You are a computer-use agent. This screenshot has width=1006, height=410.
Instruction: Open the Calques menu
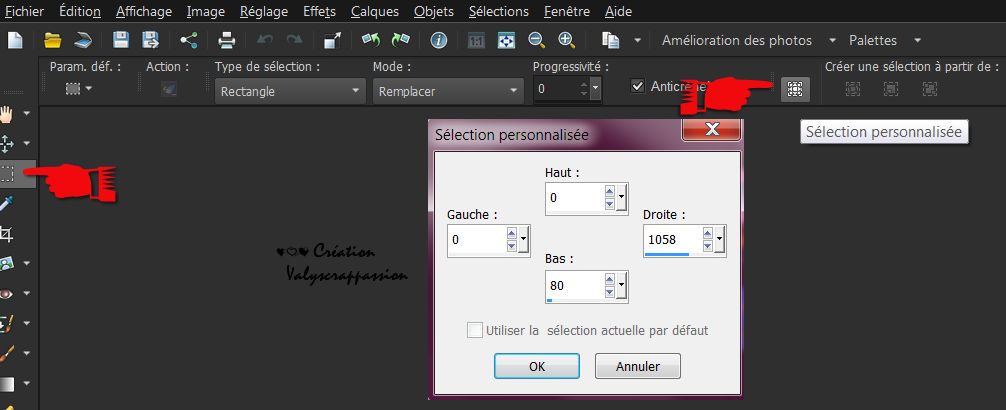[x=372, y=12]
